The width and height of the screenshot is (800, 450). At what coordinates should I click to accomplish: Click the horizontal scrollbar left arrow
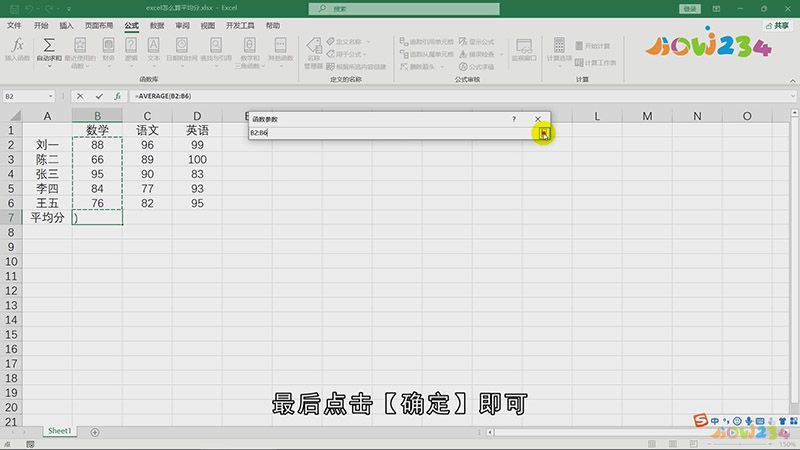click(x=490, y=432)
